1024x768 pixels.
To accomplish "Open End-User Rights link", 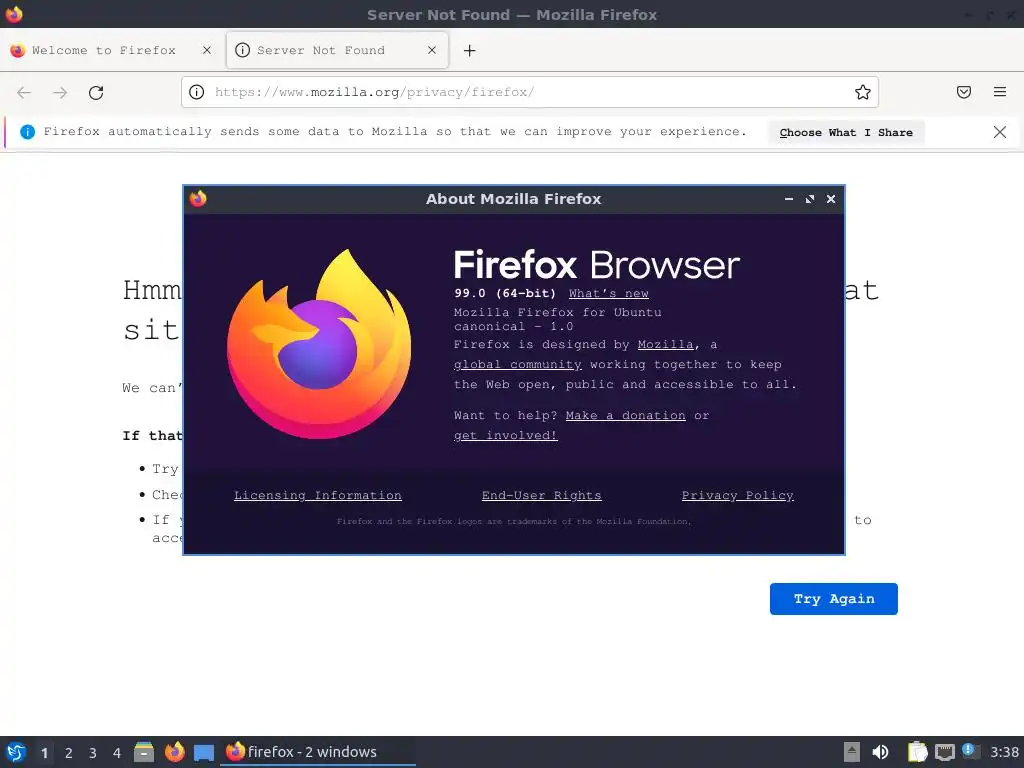I will pos(541,495).
